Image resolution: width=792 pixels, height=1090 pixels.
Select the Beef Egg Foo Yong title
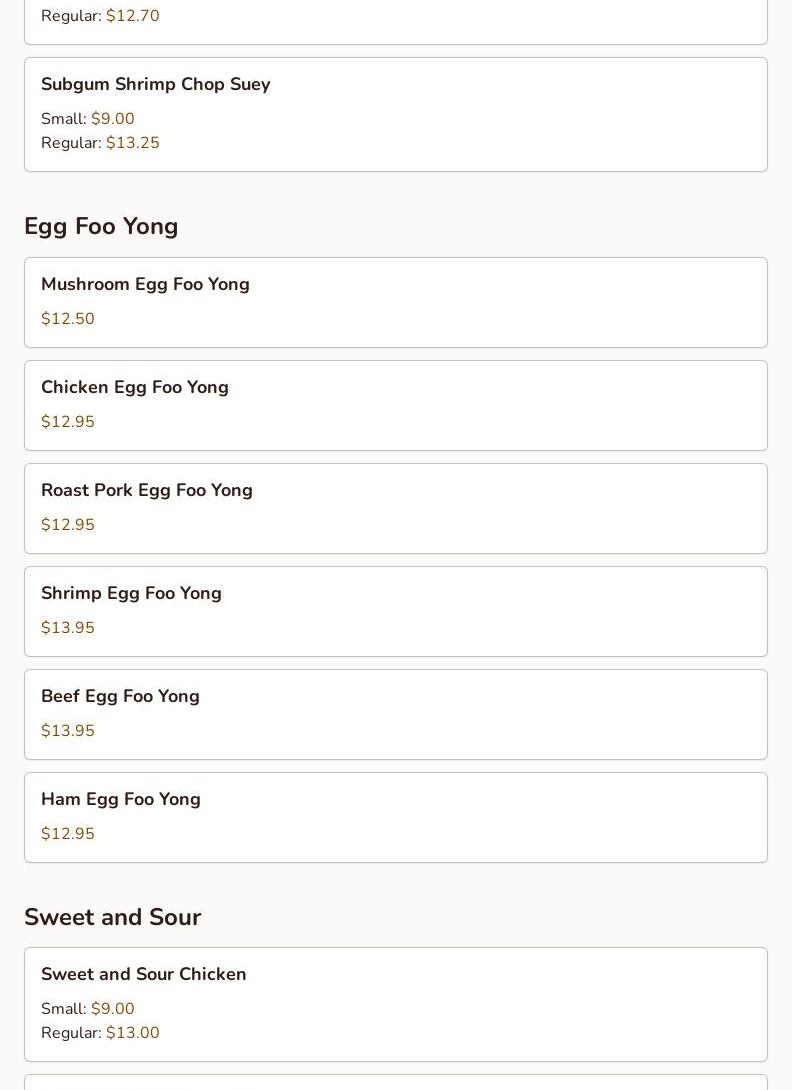click(x=120, y=697)
